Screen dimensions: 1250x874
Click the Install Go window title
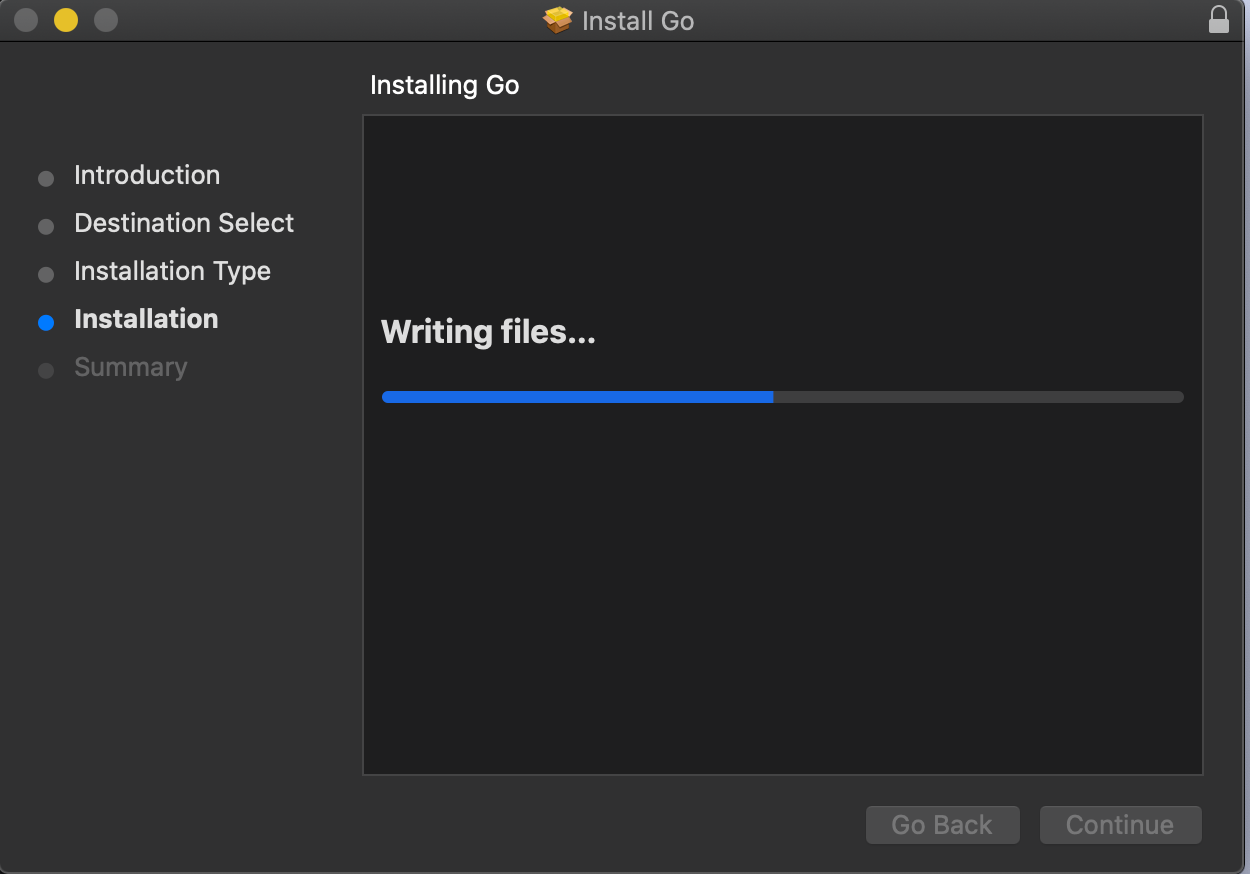click(638, 21)
